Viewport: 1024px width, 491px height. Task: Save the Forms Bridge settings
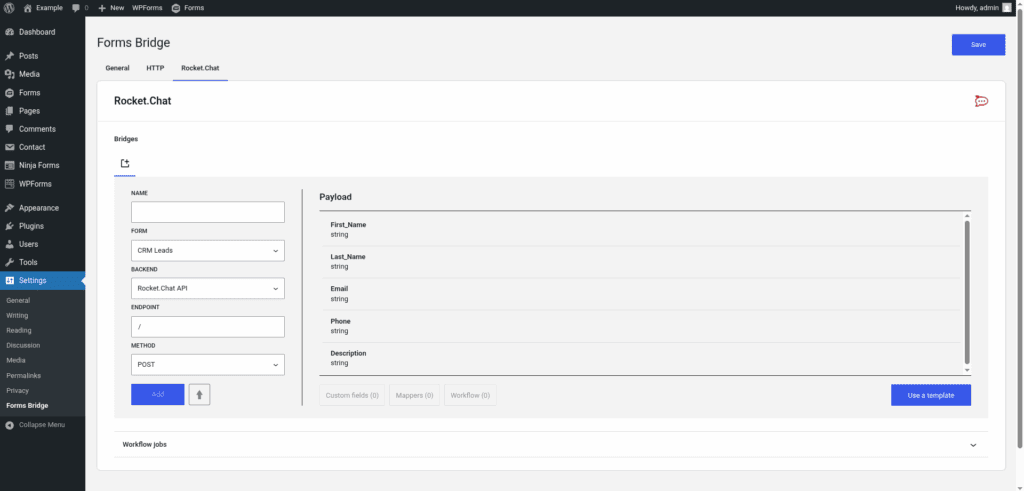click(978, 44)
